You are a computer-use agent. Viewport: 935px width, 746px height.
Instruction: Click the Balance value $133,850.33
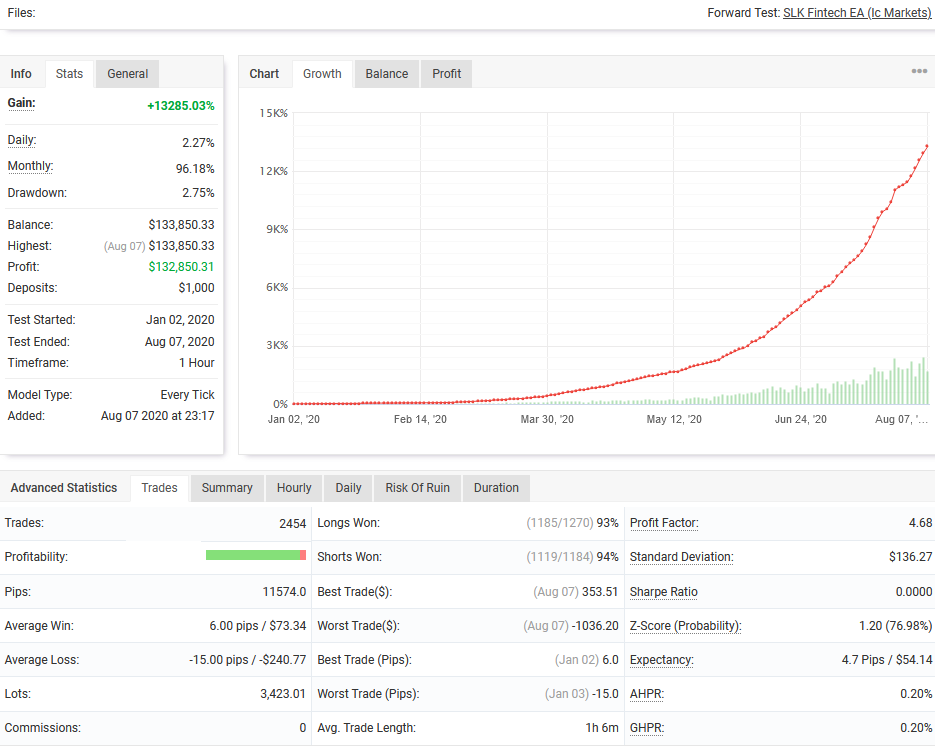tap(181, 225)
